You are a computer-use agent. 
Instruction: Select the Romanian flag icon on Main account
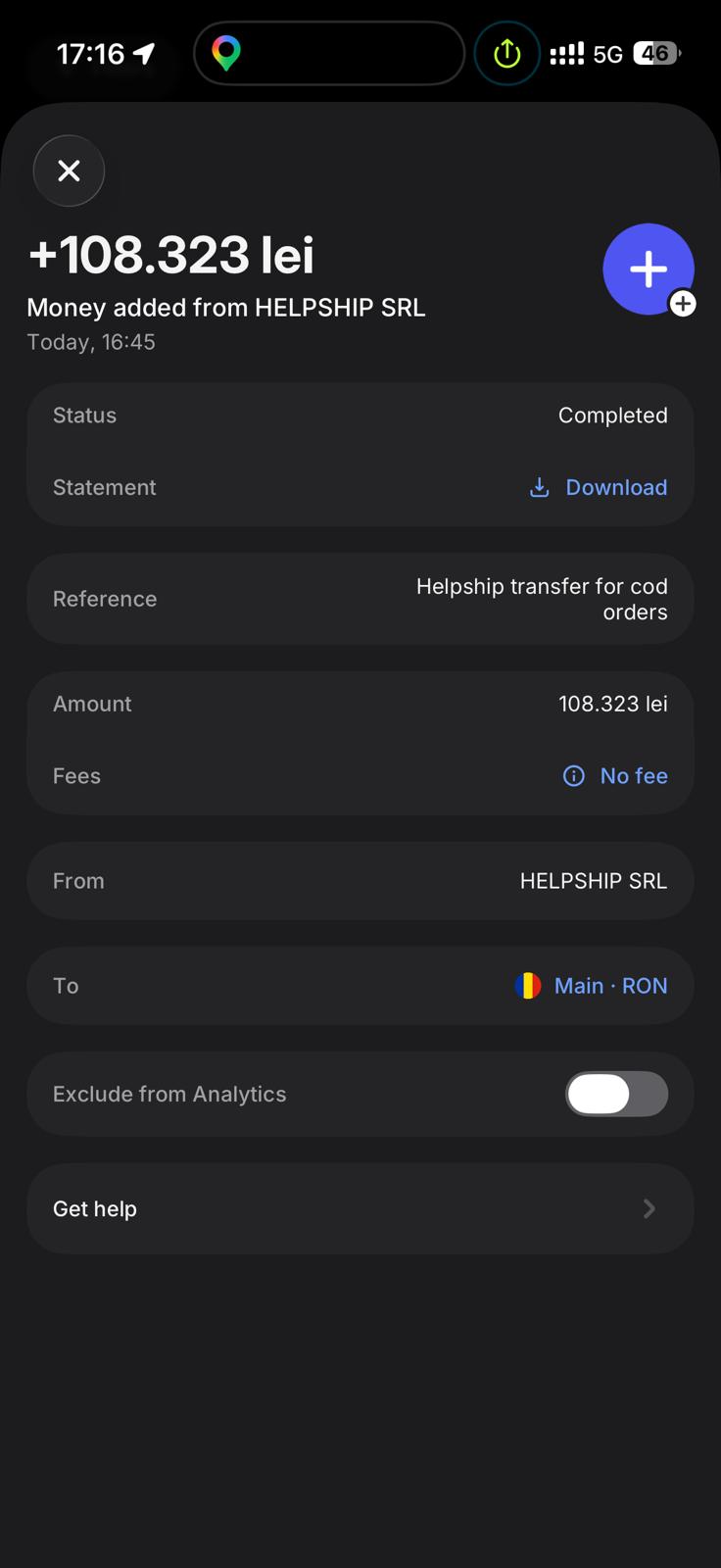[529, 985]
